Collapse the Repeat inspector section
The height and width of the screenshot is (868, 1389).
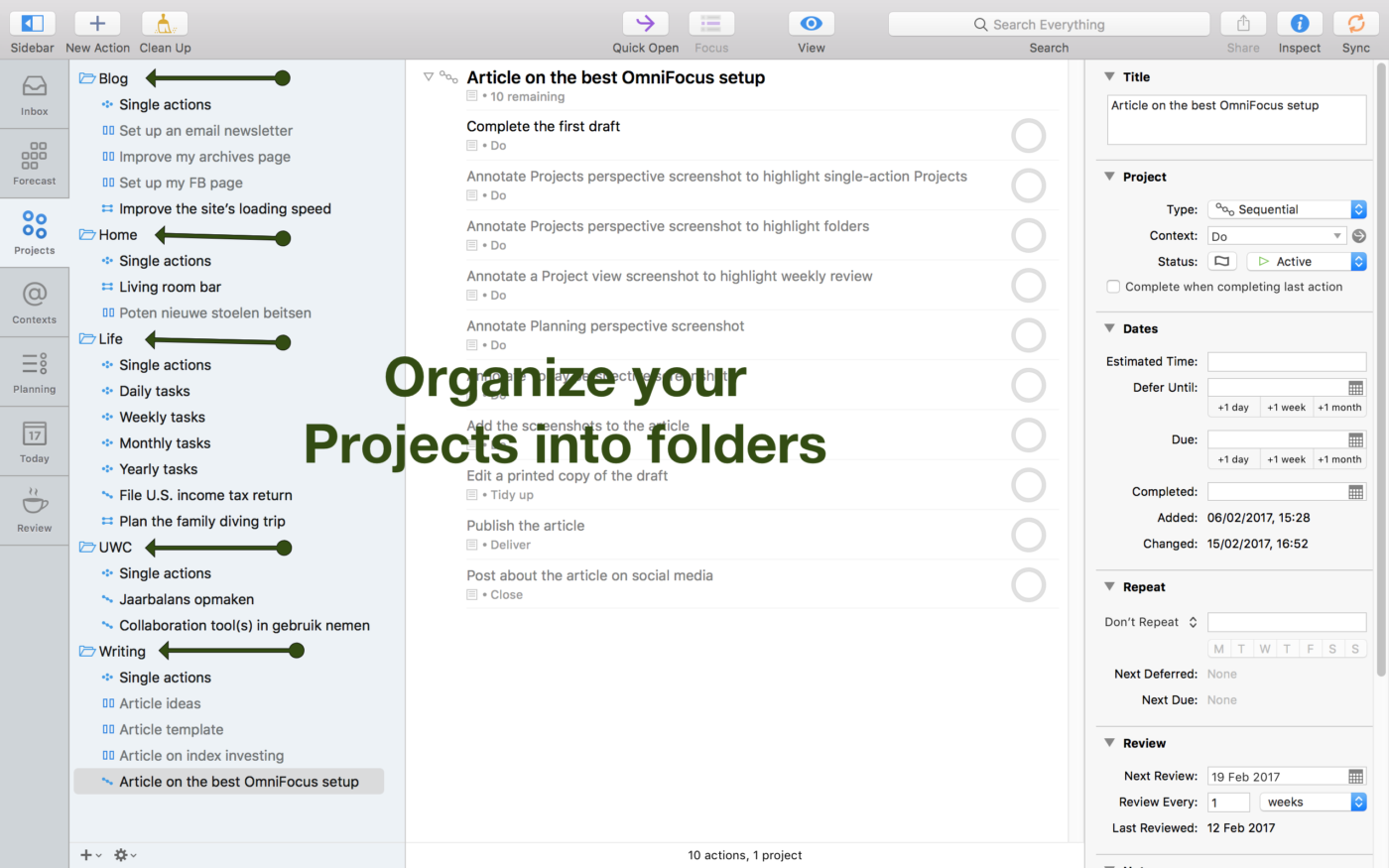point(1109,586)
